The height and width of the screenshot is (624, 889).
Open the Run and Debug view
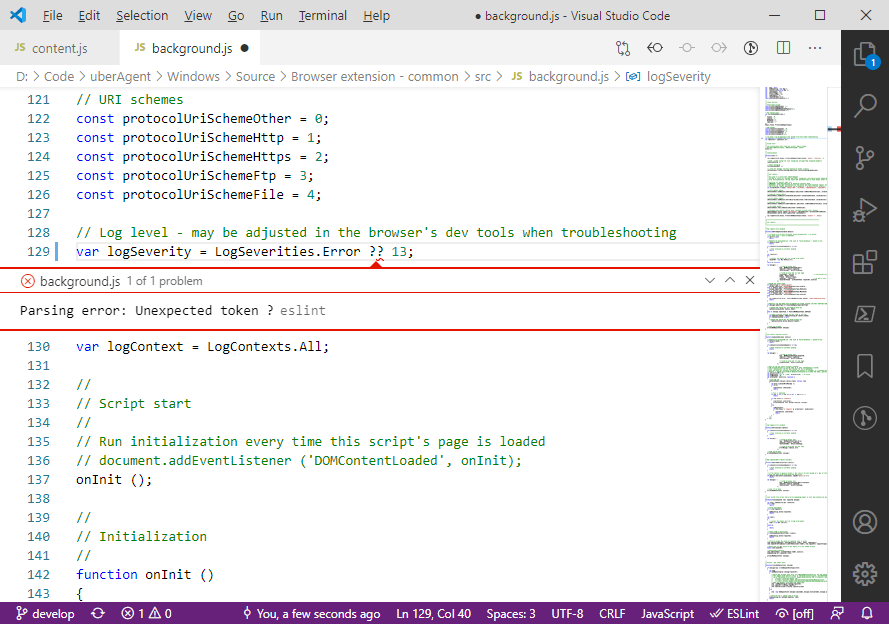coord(864,209)
